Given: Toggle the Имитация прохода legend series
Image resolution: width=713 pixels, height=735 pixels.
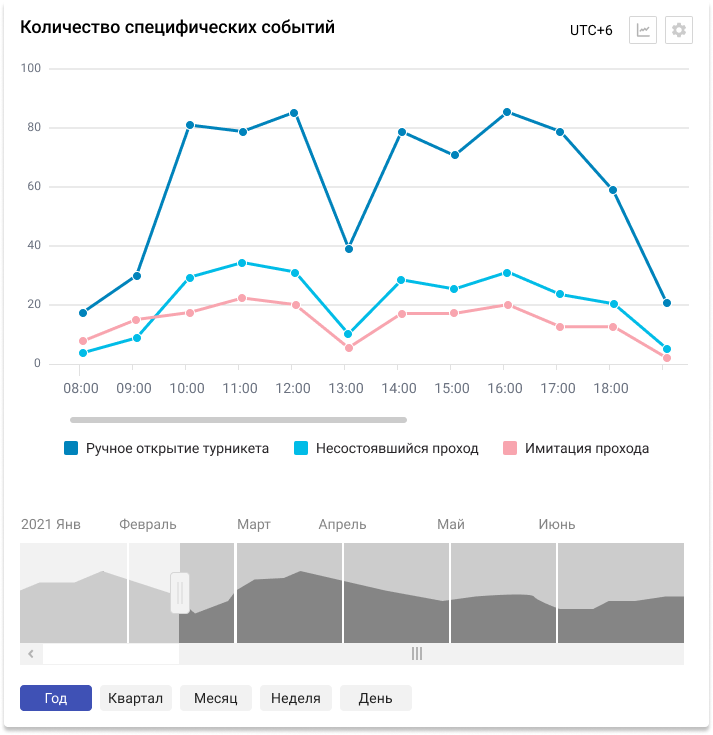Looking at the screenshot, I should (576, 449).
